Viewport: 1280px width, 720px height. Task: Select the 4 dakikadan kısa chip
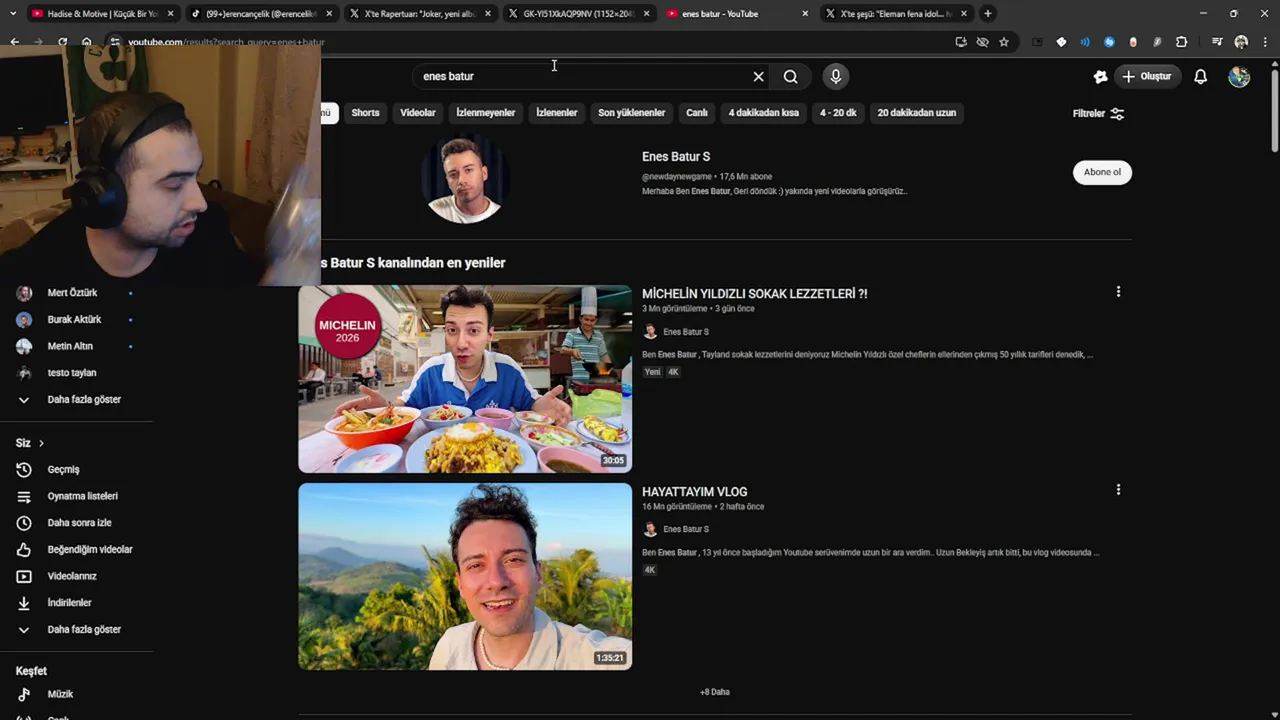(x=763, y=113)
